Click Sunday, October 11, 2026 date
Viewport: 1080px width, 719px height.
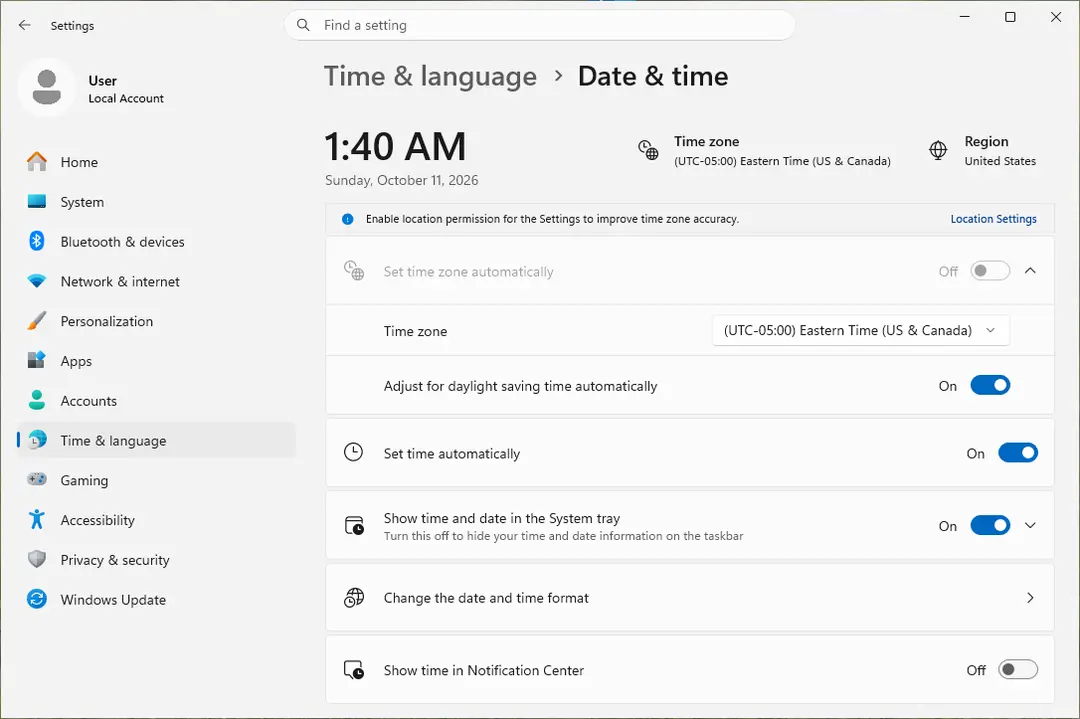(x=402, y=180)
